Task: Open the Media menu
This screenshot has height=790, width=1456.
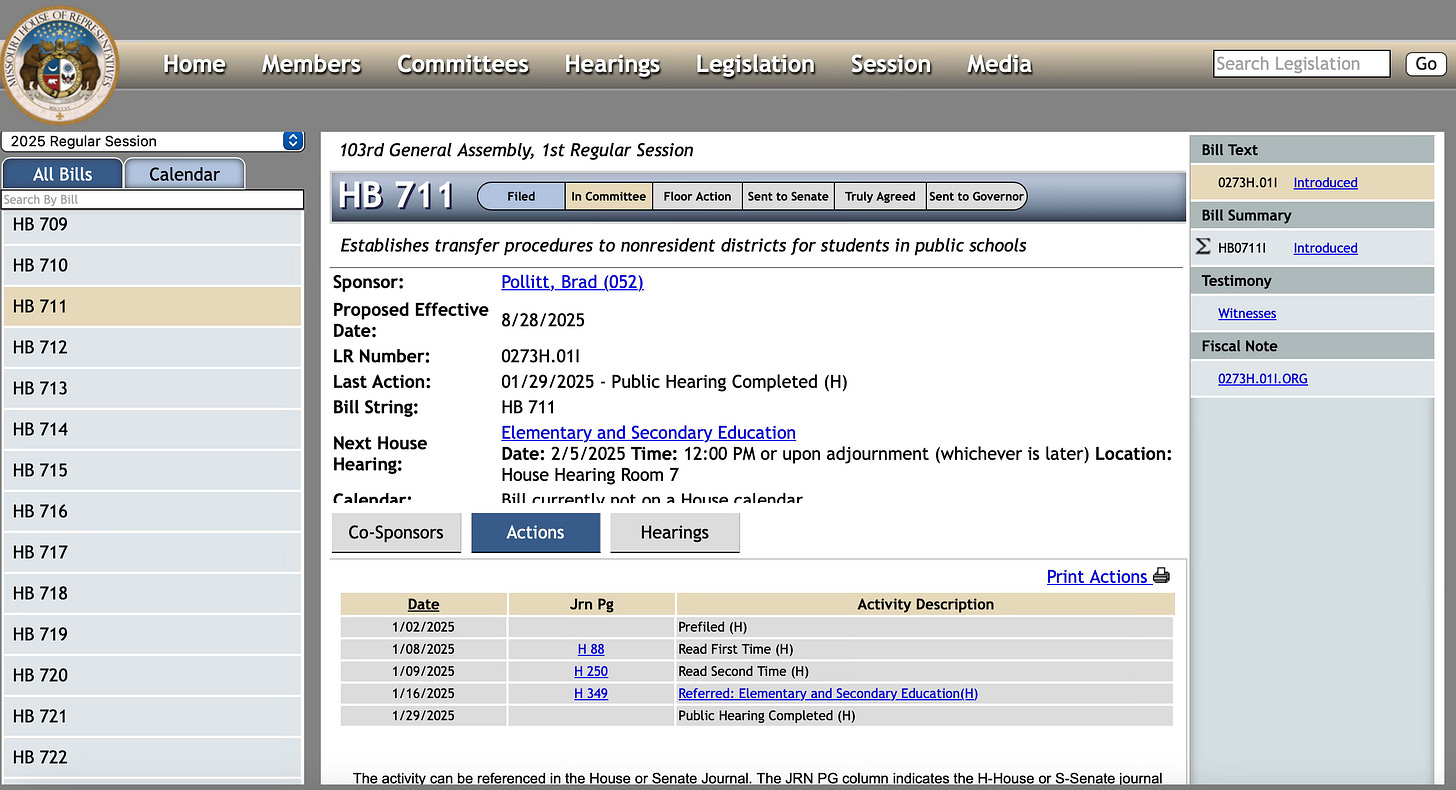Action: (999, 64)
